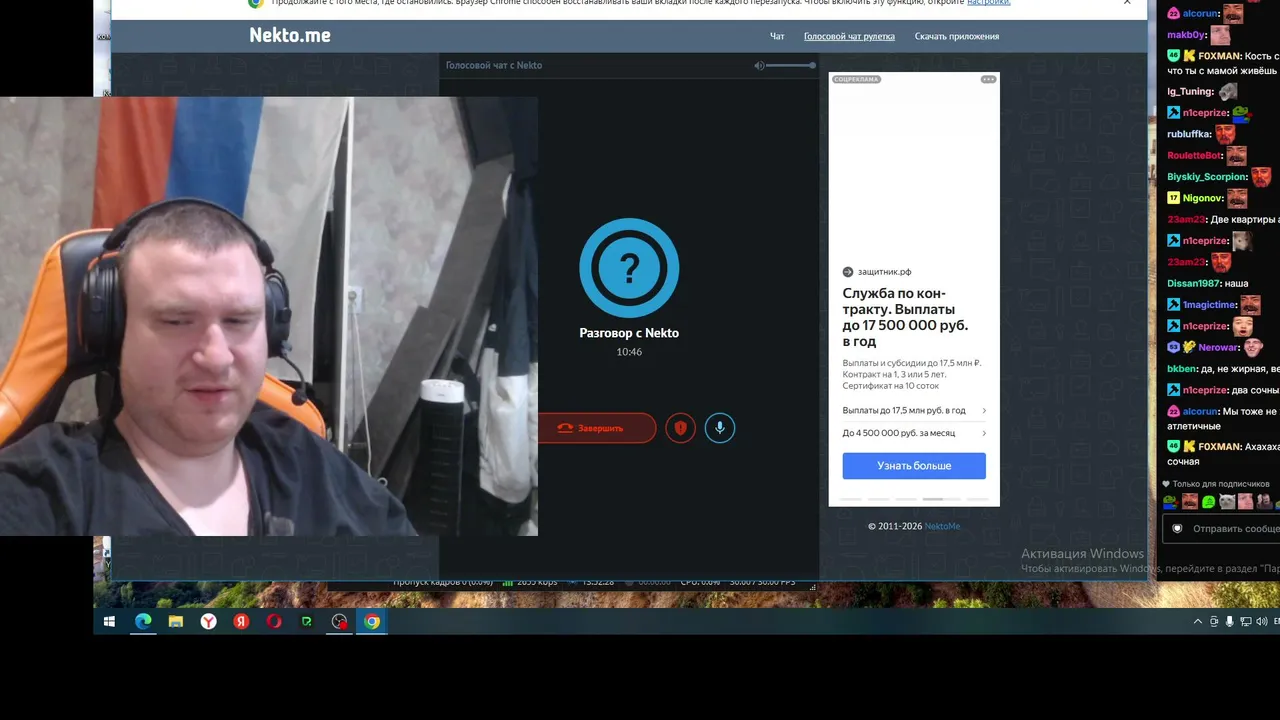
Task: Click the username makb0y in chat
Action: (x=1187, y=35)
